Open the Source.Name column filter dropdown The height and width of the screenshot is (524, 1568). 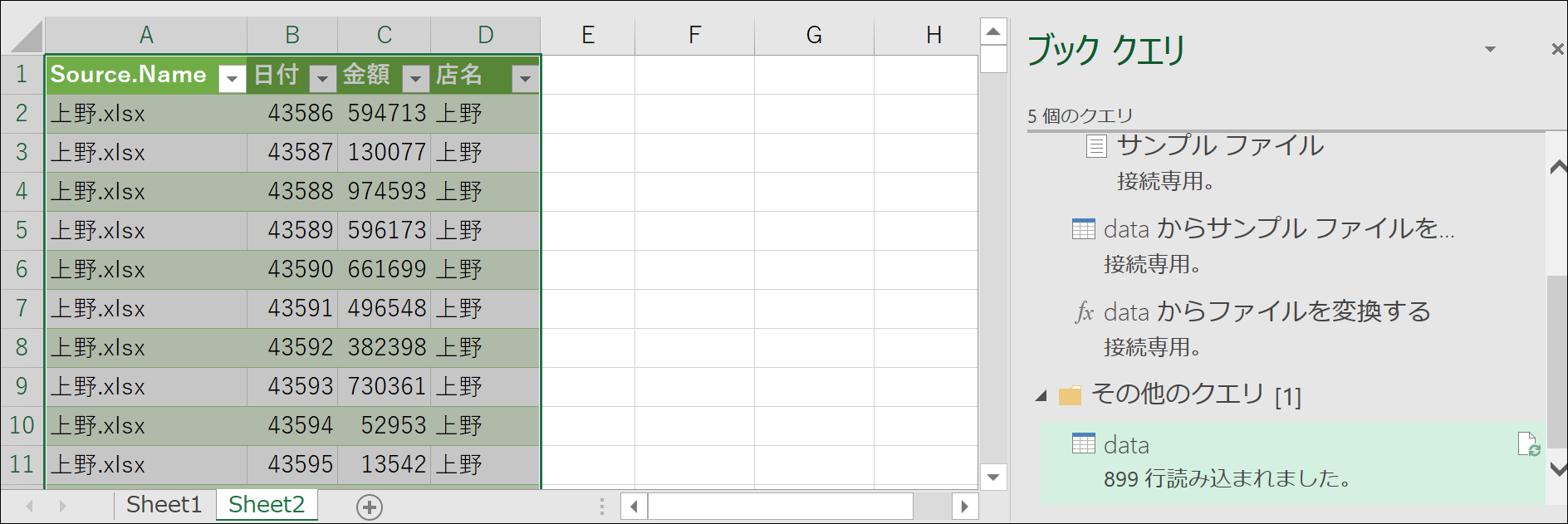coord(232,79)
